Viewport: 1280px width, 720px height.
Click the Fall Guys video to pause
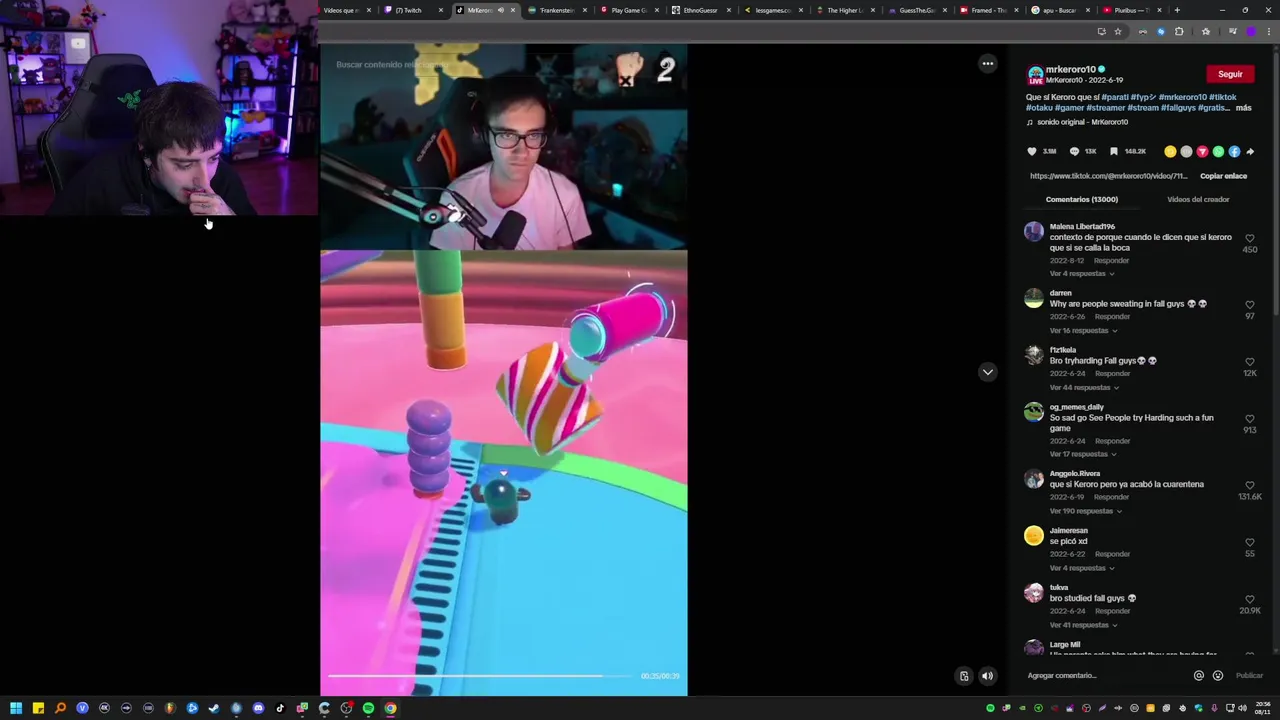[x=504, y=370]
